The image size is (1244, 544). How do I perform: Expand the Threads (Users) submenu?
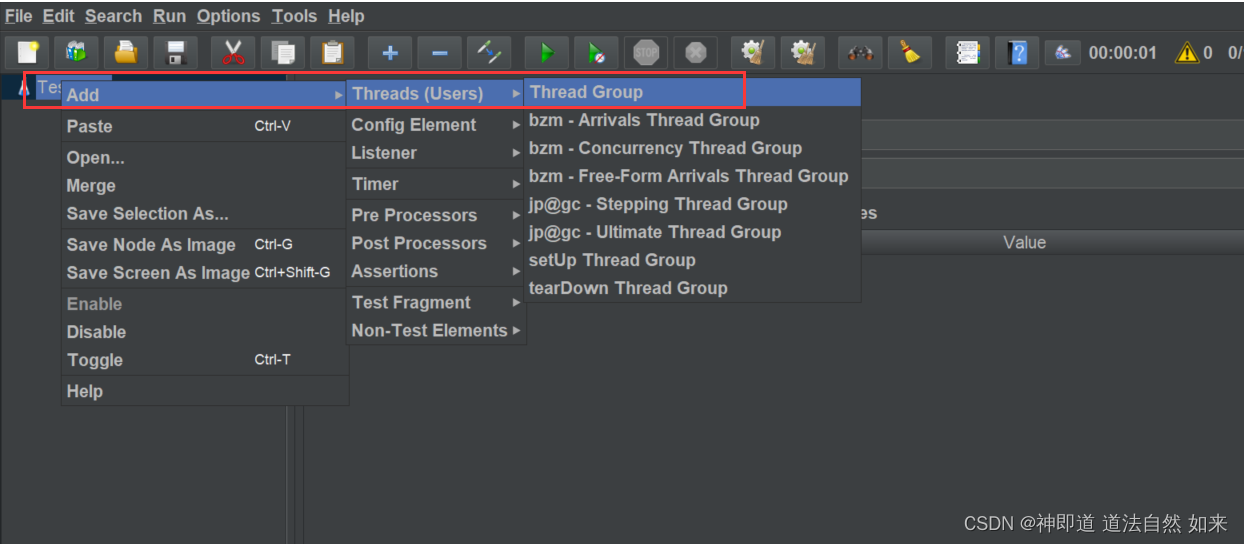click(435, 93)
